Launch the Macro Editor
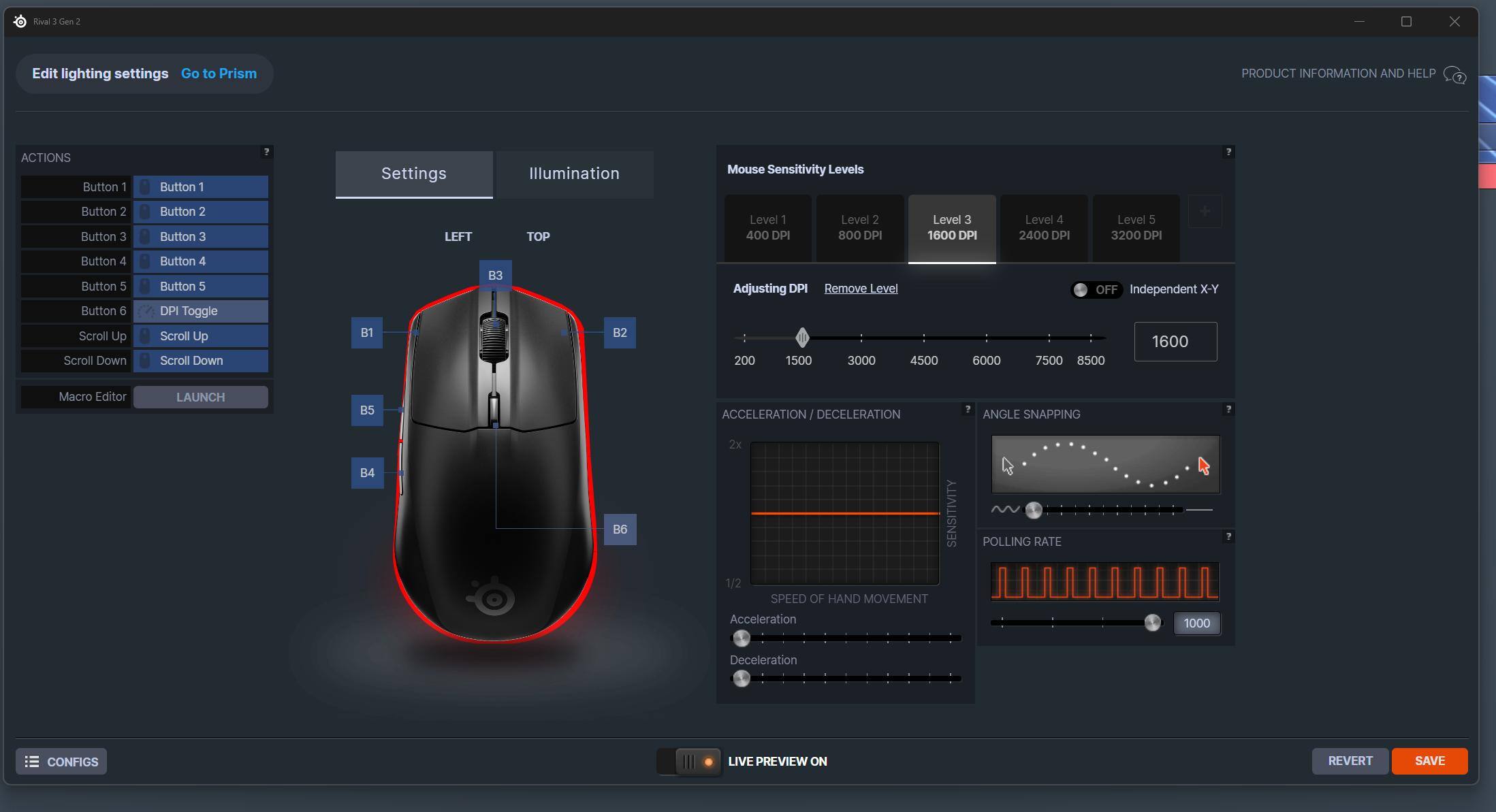The width and height of the screenshot is (1496, 812). coord(200,397)
